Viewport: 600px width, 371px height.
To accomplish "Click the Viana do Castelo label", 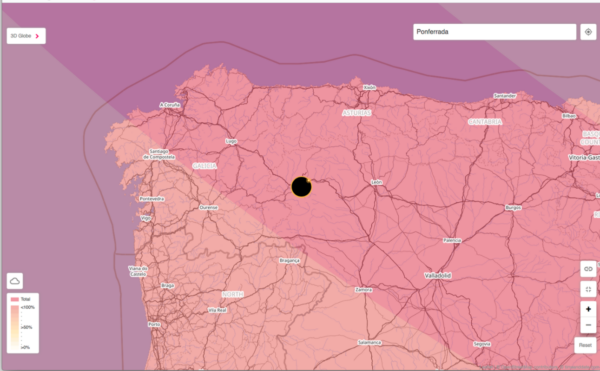I will click(x=138, y=271).
